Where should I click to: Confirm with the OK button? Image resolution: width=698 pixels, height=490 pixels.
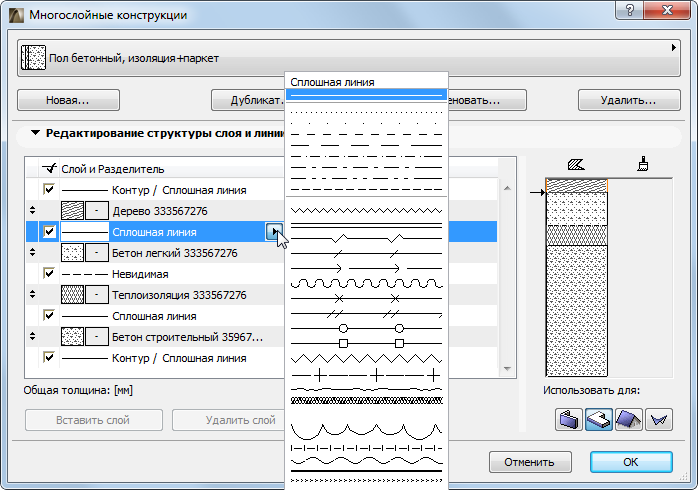point(631,462)
